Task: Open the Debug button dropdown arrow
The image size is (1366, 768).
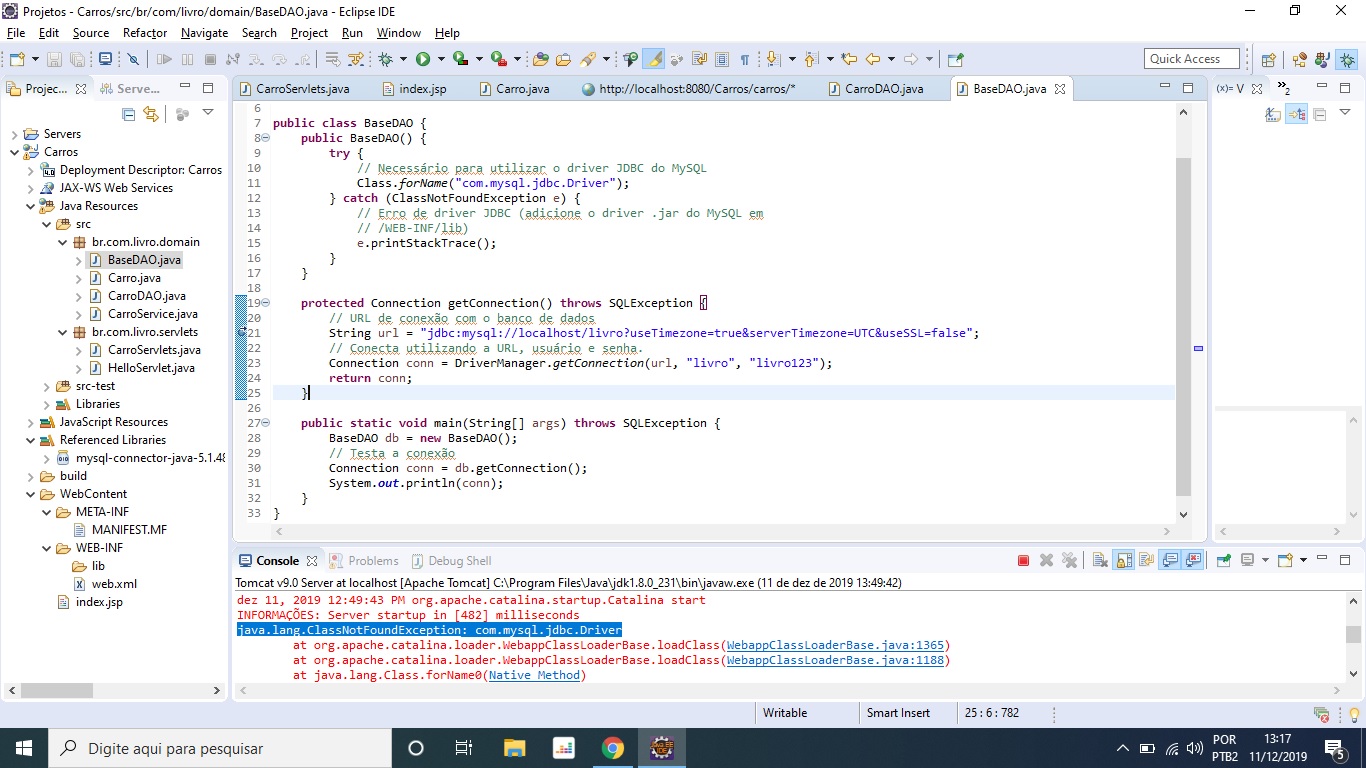Action: (403, 59)
